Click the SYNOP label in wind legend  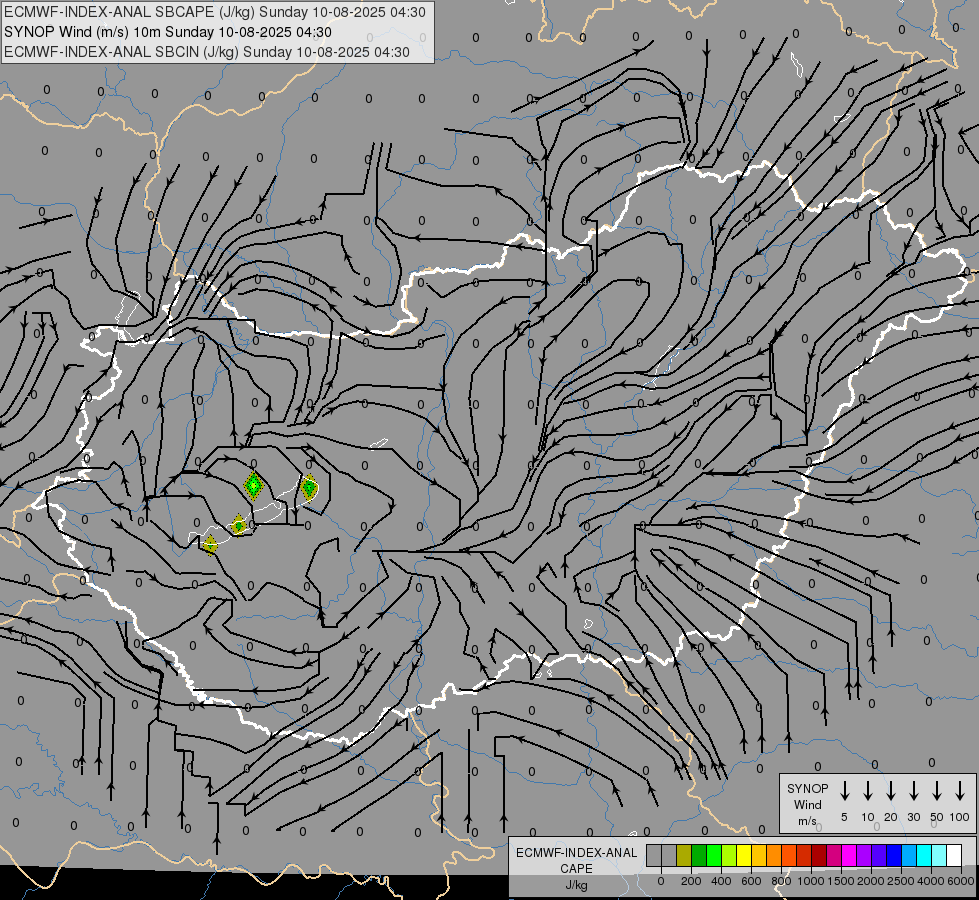[807, 788]
